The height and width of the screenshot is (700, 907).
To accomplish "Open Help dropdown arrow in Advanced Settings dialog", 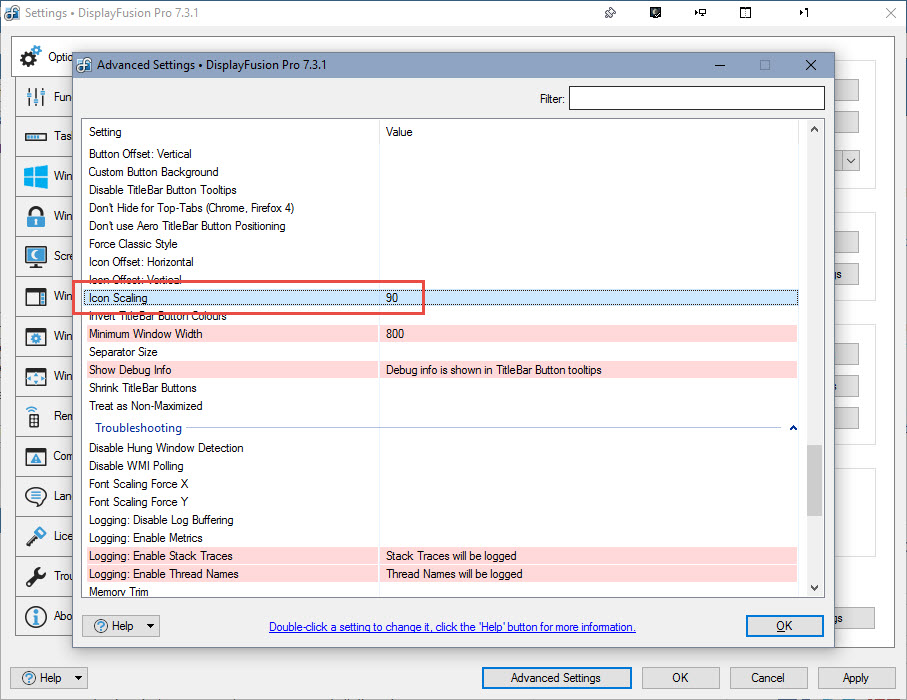I will coord(150,626).
